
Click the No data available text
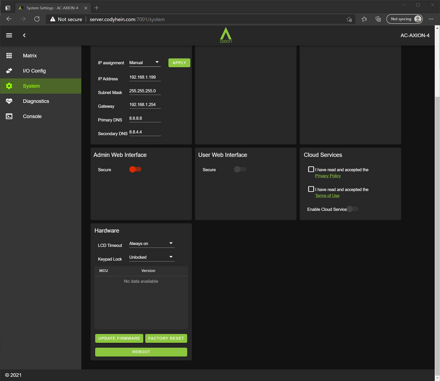(141, 281)
